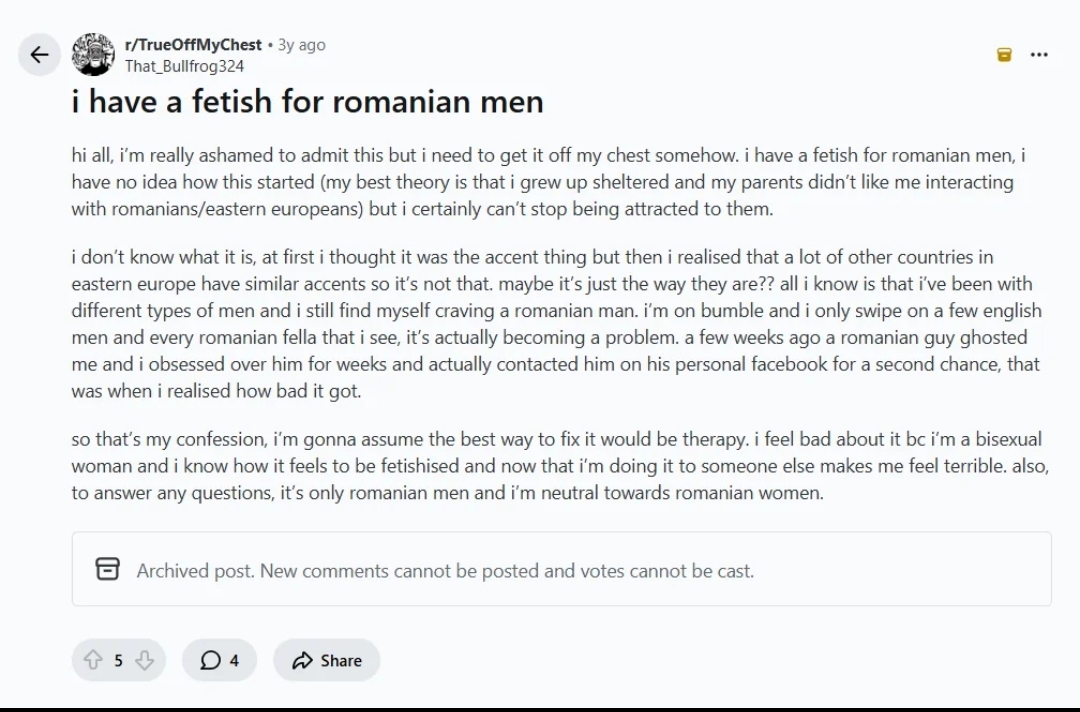
Task: Click the final paragraph starting 'so that's my confession'
Action: (x=550, y=466)
